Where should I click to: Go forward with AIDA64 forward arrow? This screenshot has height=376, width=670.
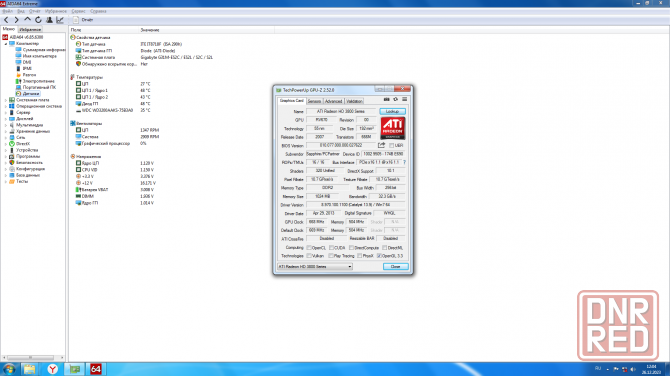(16, 20)
